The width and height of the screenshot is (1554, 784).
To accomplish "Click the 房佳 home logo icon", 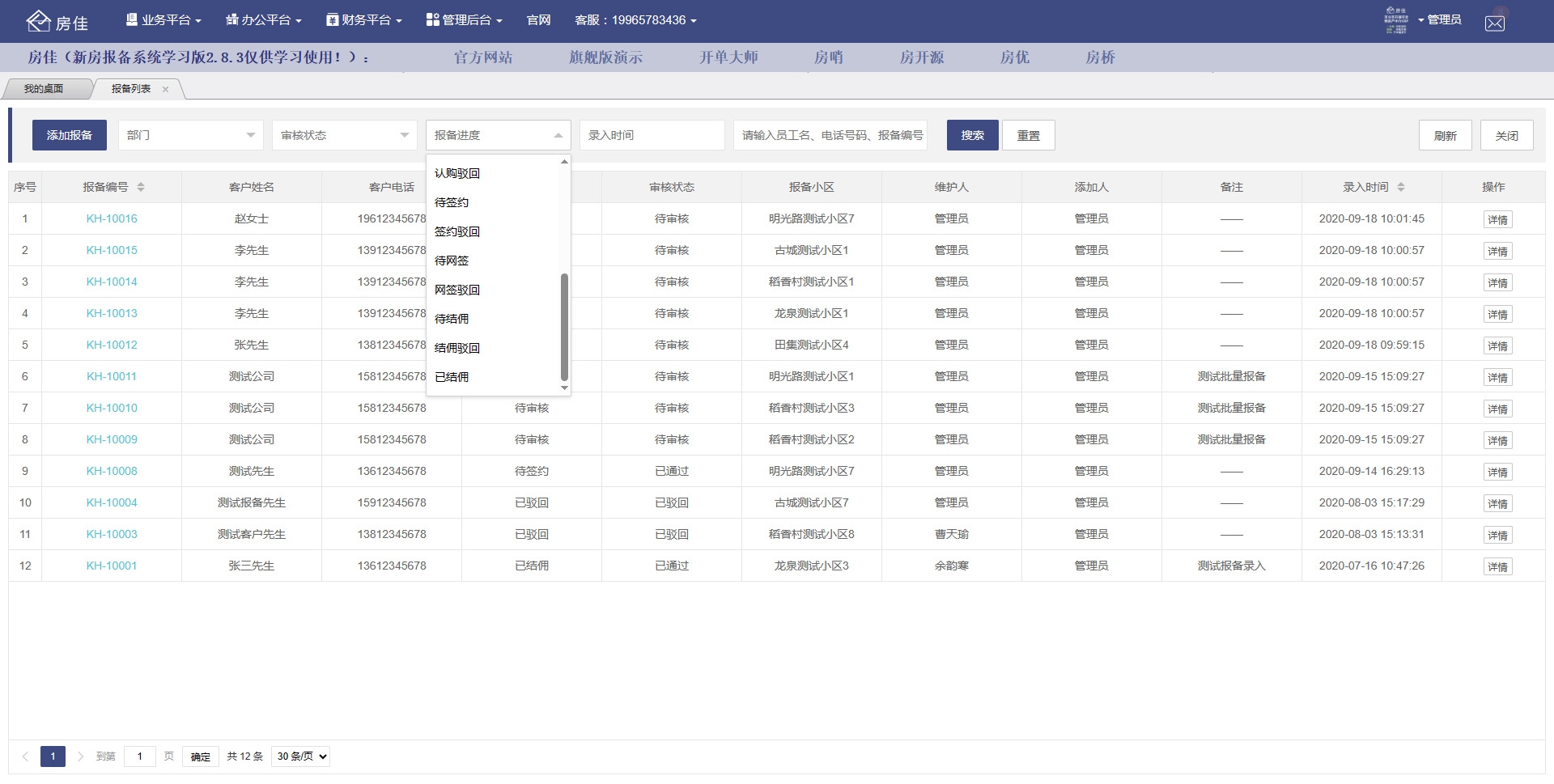I will point(38,21).
